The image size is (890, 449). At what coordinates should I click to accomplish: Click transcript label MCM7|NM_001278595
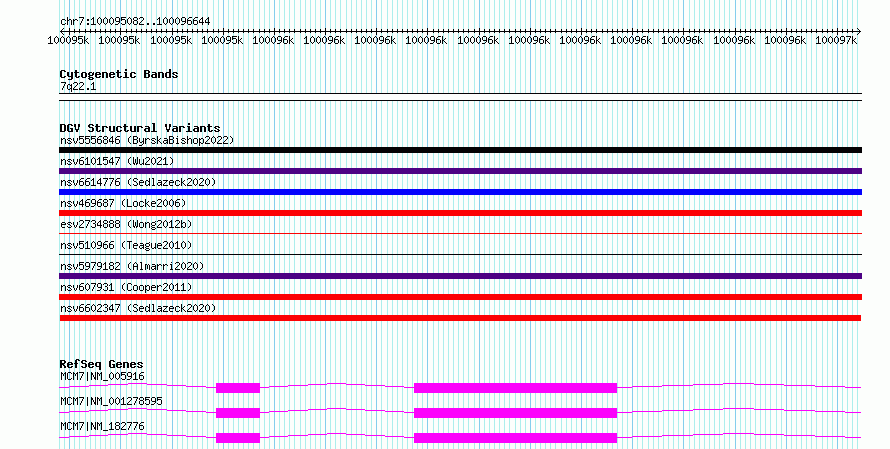click(x=111, y=401)
